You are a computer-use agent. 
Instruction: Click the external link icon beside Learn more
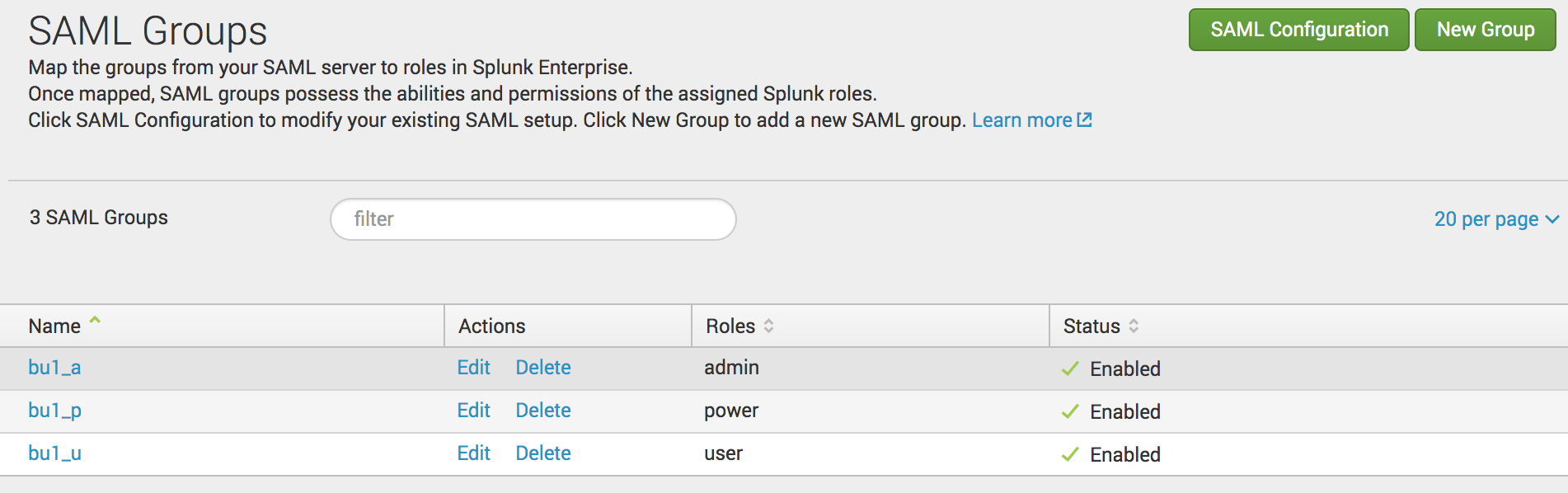(1085, 120)
